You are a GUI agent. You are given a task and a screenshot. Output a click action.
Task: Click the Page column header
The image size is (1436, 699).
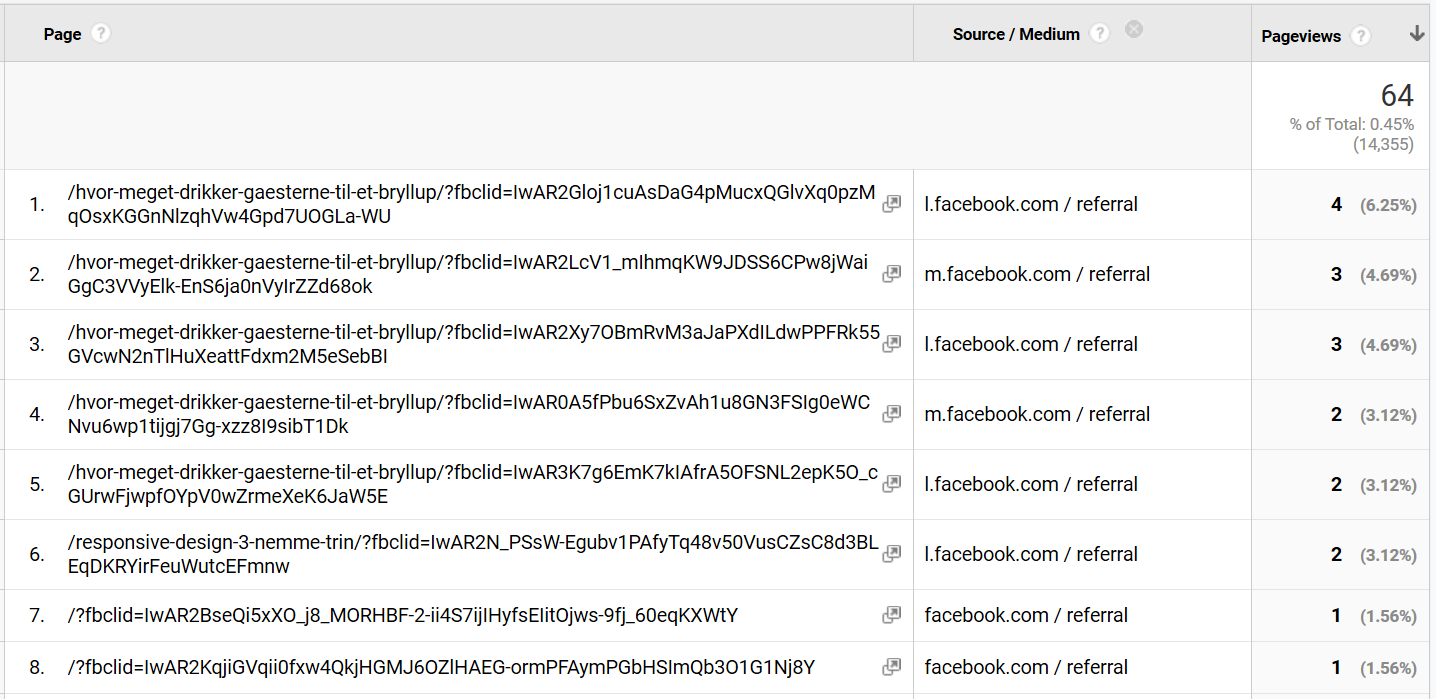[62, 34]
